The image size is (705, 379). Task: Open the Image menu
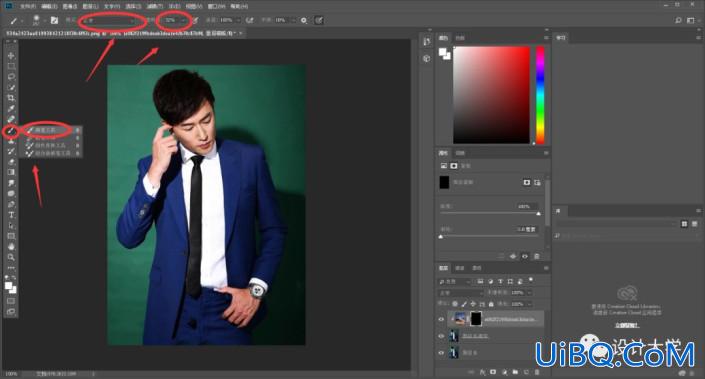70,7
